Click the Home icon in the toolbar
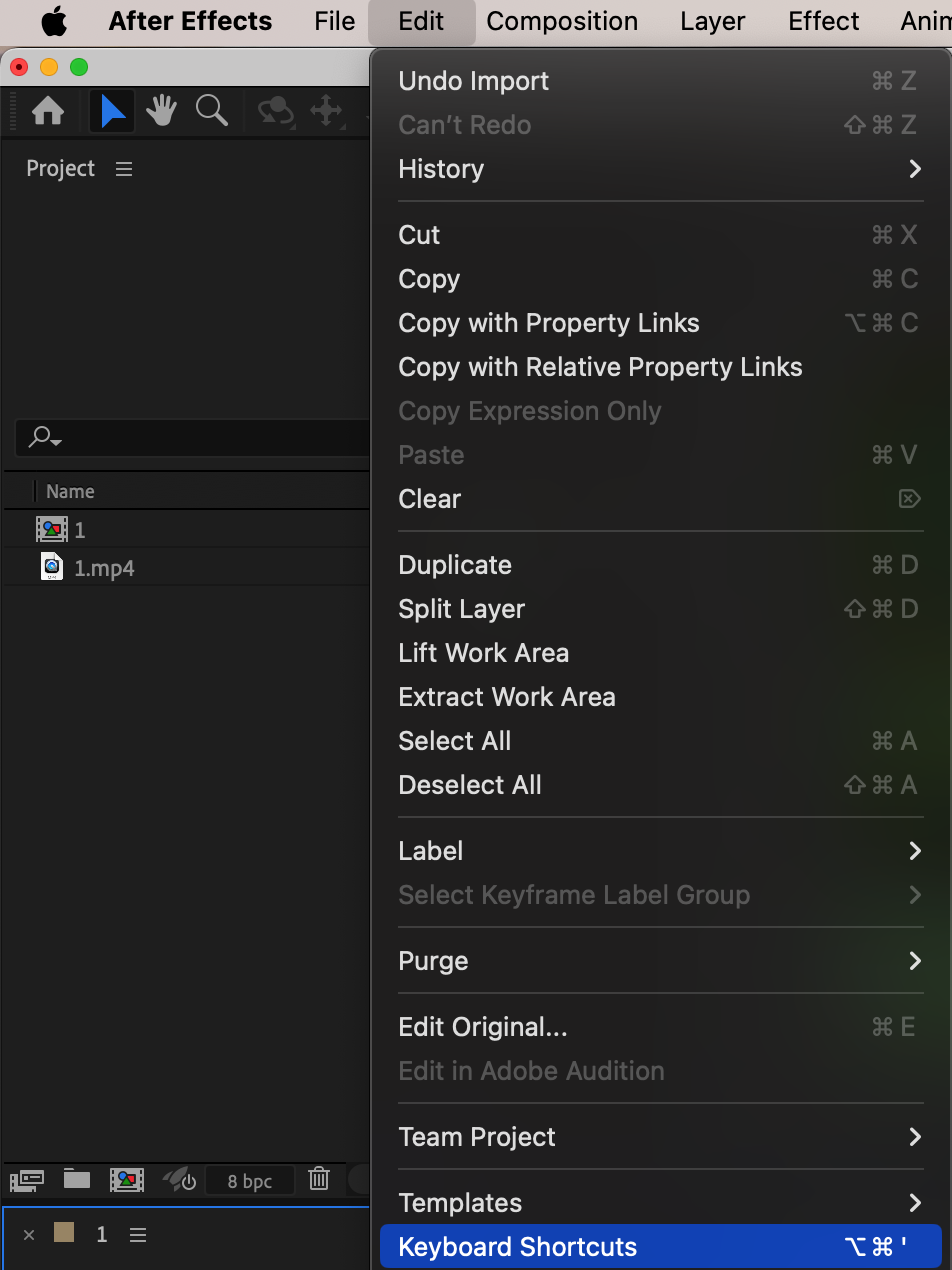The height and width of the screenshot is (1270, 952). (48, 111)
